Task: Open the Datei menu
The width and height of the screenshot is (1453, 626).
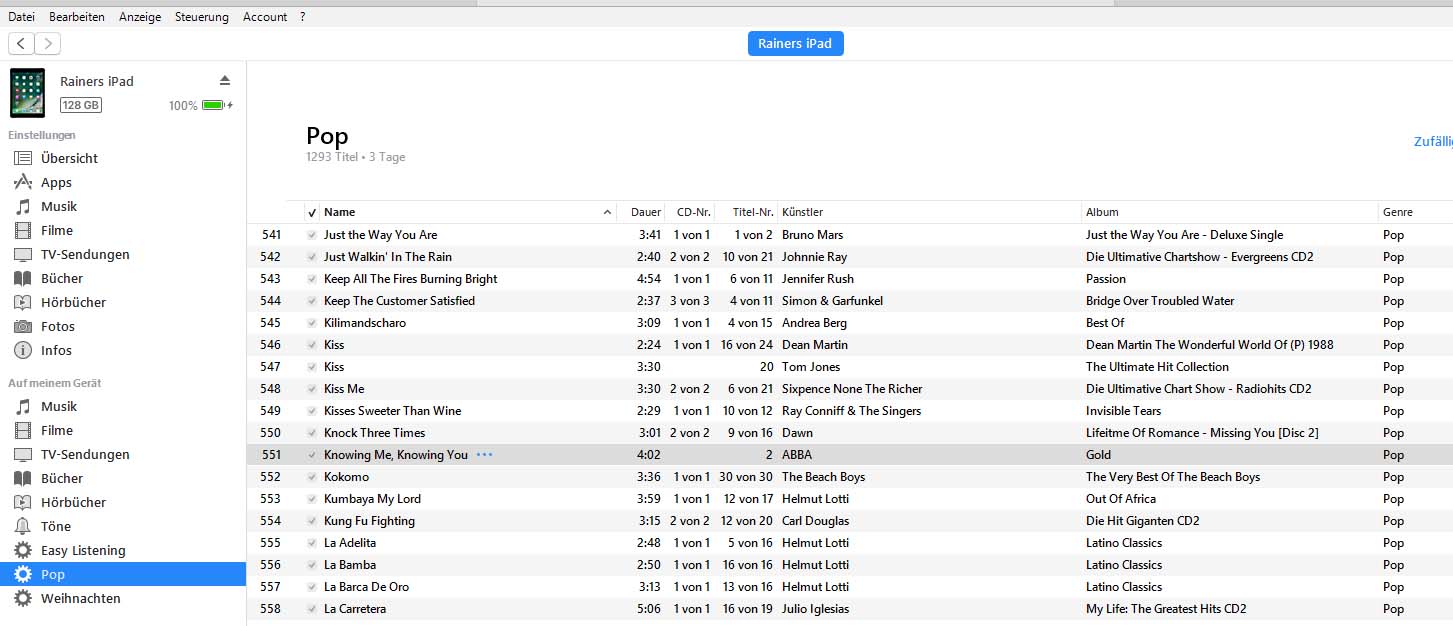Action: 21,17
